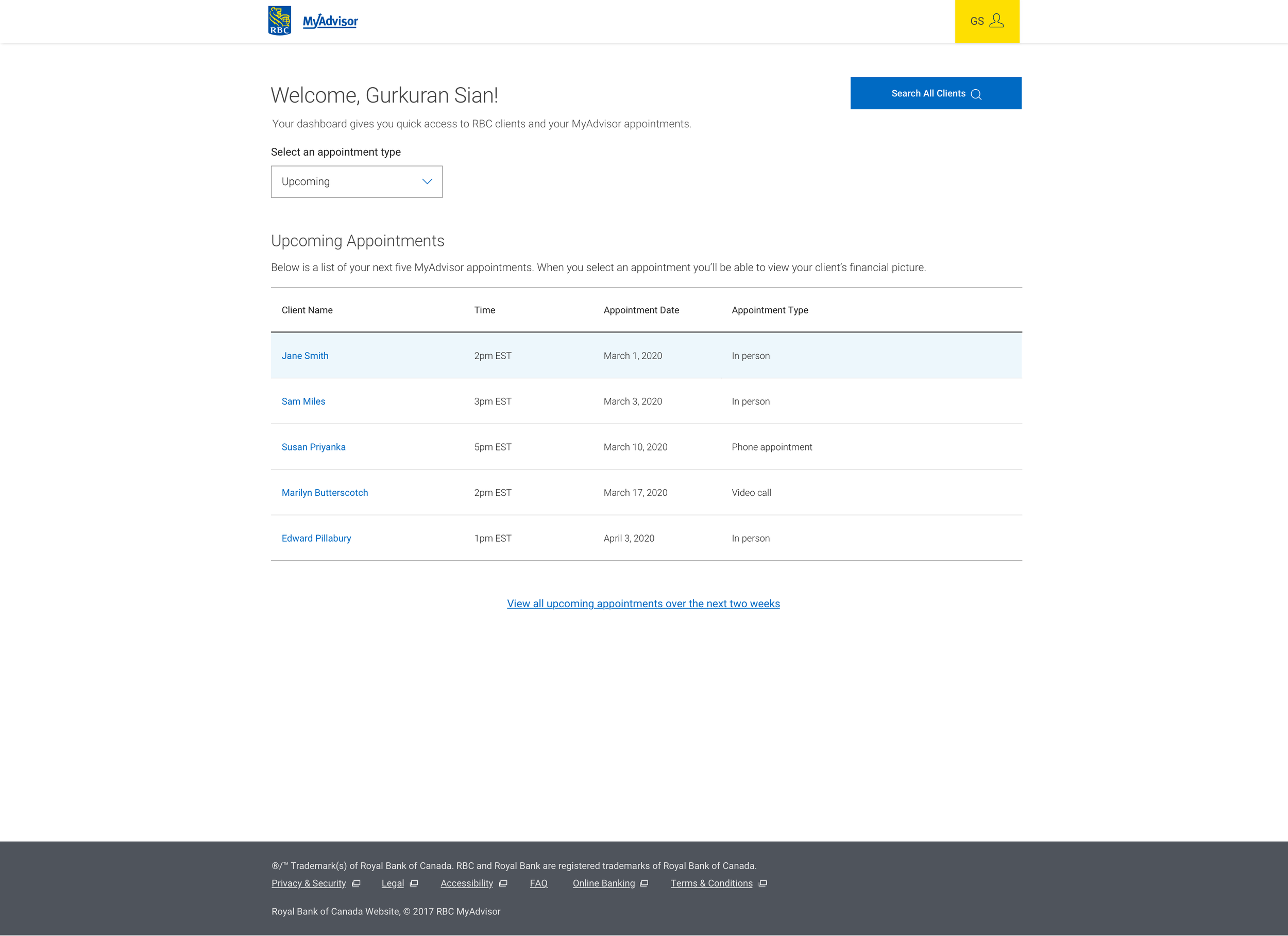
Task: Open the FAQ footer link
Action: pyautogui.click(x=538, y=884)
